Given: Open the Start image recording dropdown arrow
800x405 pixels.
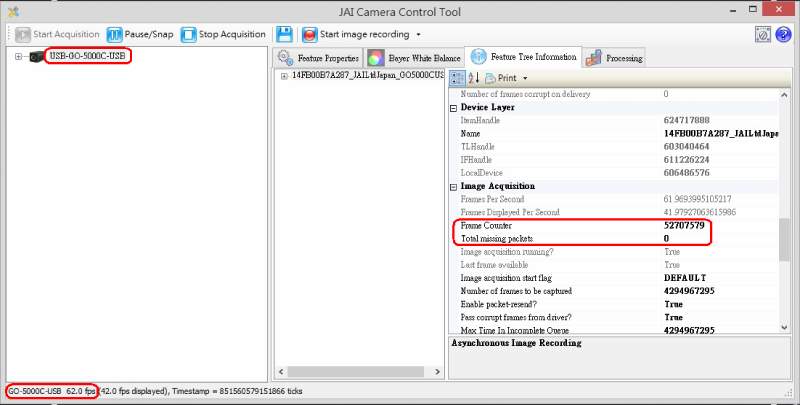Looking at the screenshot, I should [418, 35].
